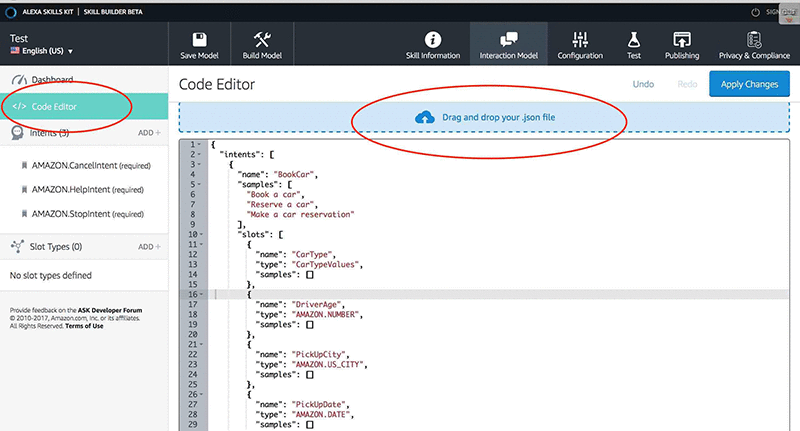Image resolution: width=800 pixels, height=431 pixels.
Task: Open the Publishing upload icon
Action: tap(682, 39)
